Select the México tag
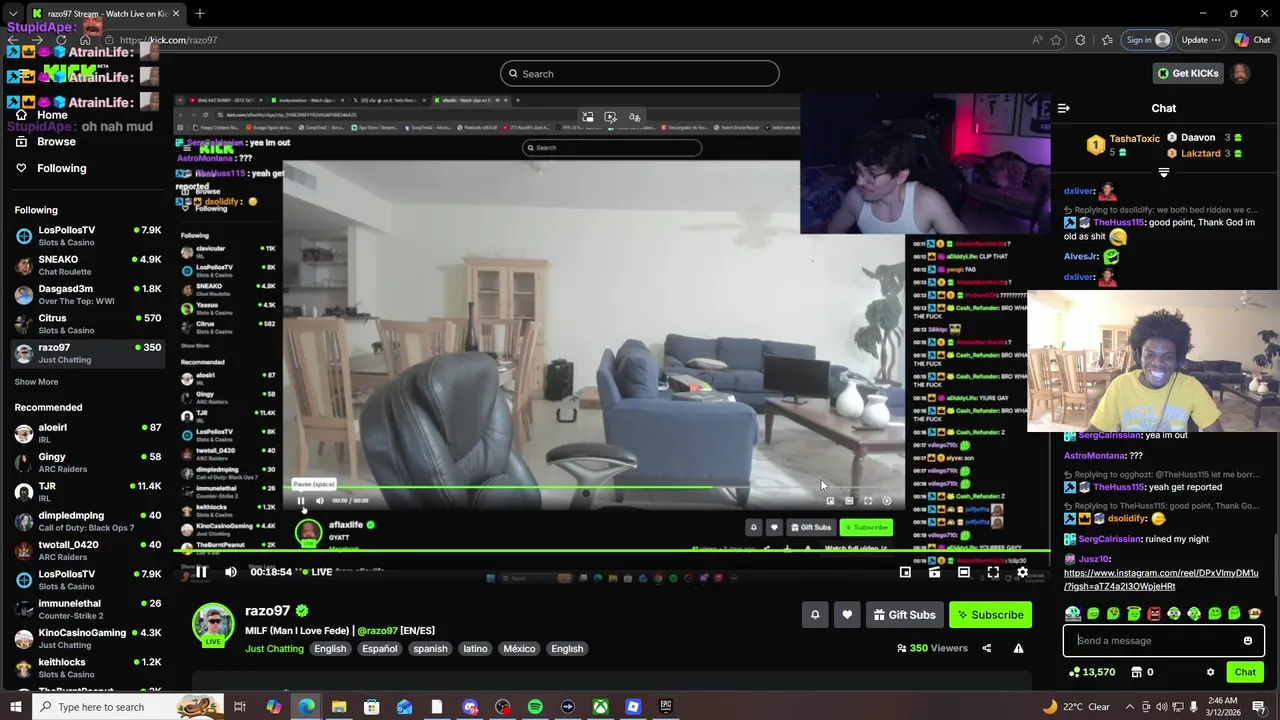Viewport: 1280px width, 720px height. point(519,648)
